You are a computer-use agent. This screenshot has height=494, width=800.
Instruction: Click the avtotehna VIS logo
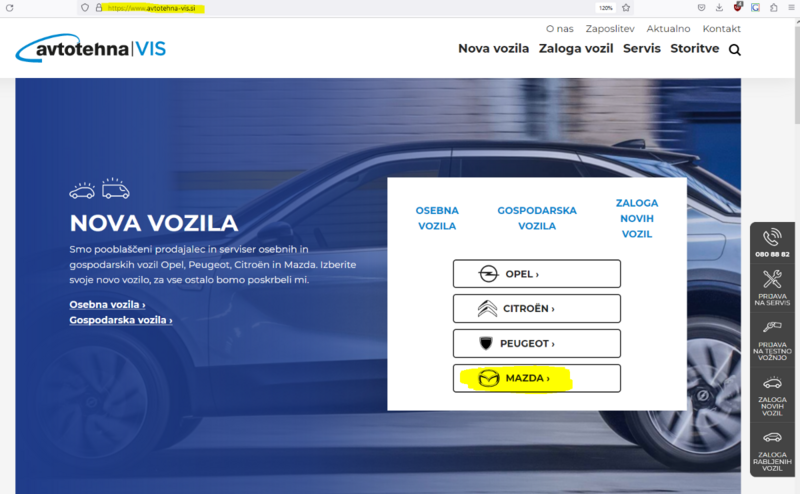click(90, 48)
